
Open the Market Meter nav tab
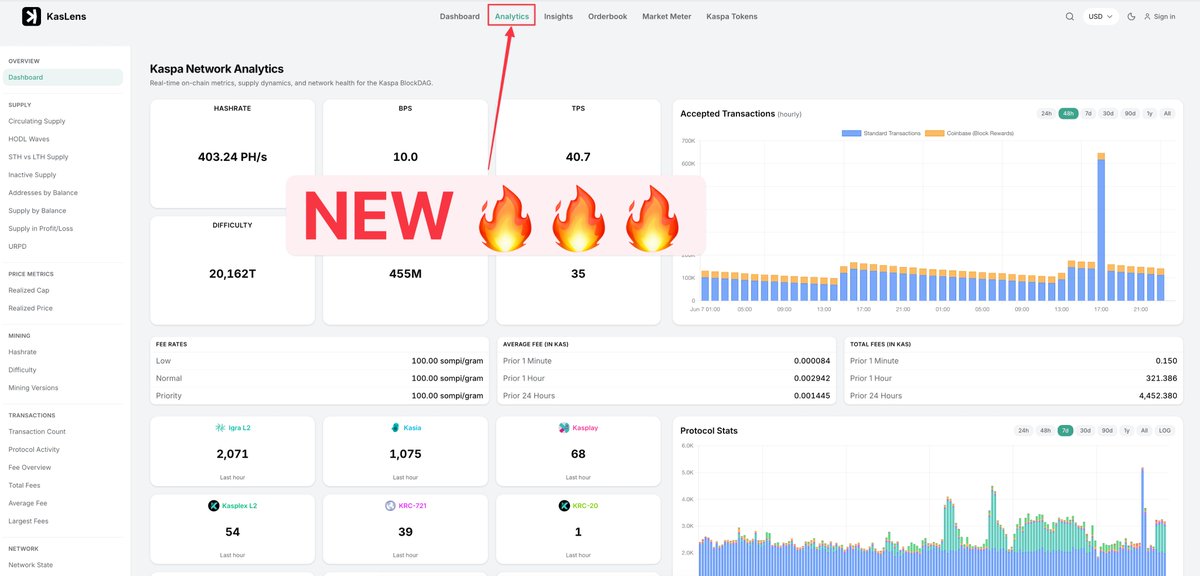point(667,16)
